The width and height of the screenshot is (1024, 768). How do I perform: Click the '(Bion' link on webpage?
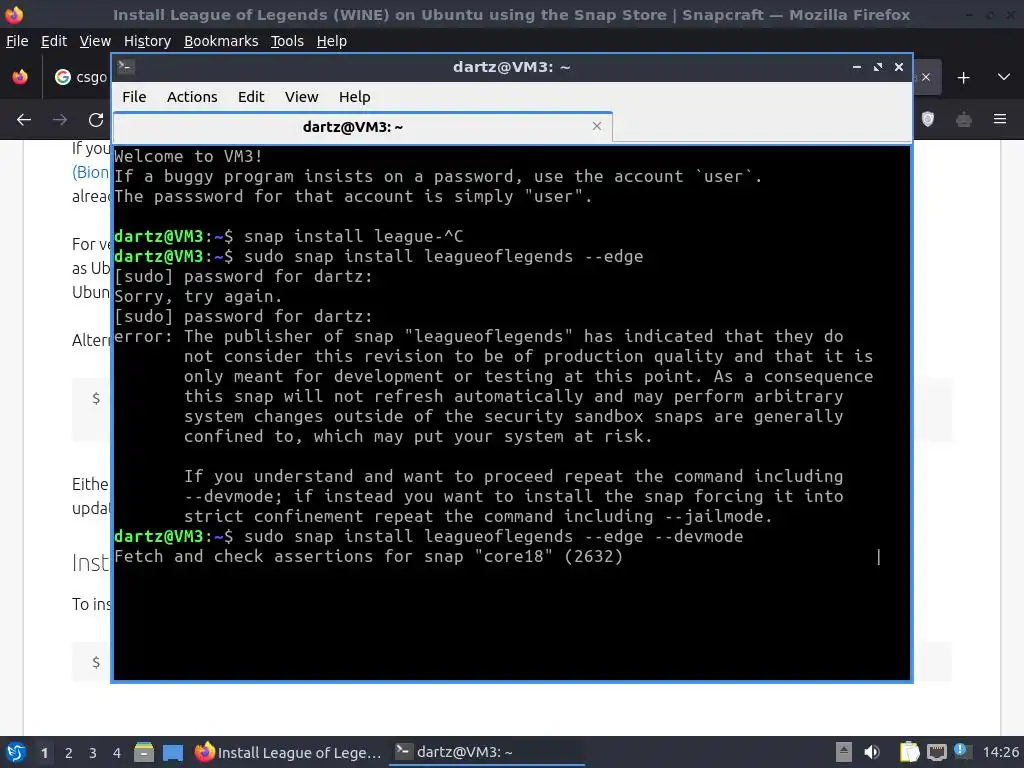pyautogui.click(x=91, y=172)
